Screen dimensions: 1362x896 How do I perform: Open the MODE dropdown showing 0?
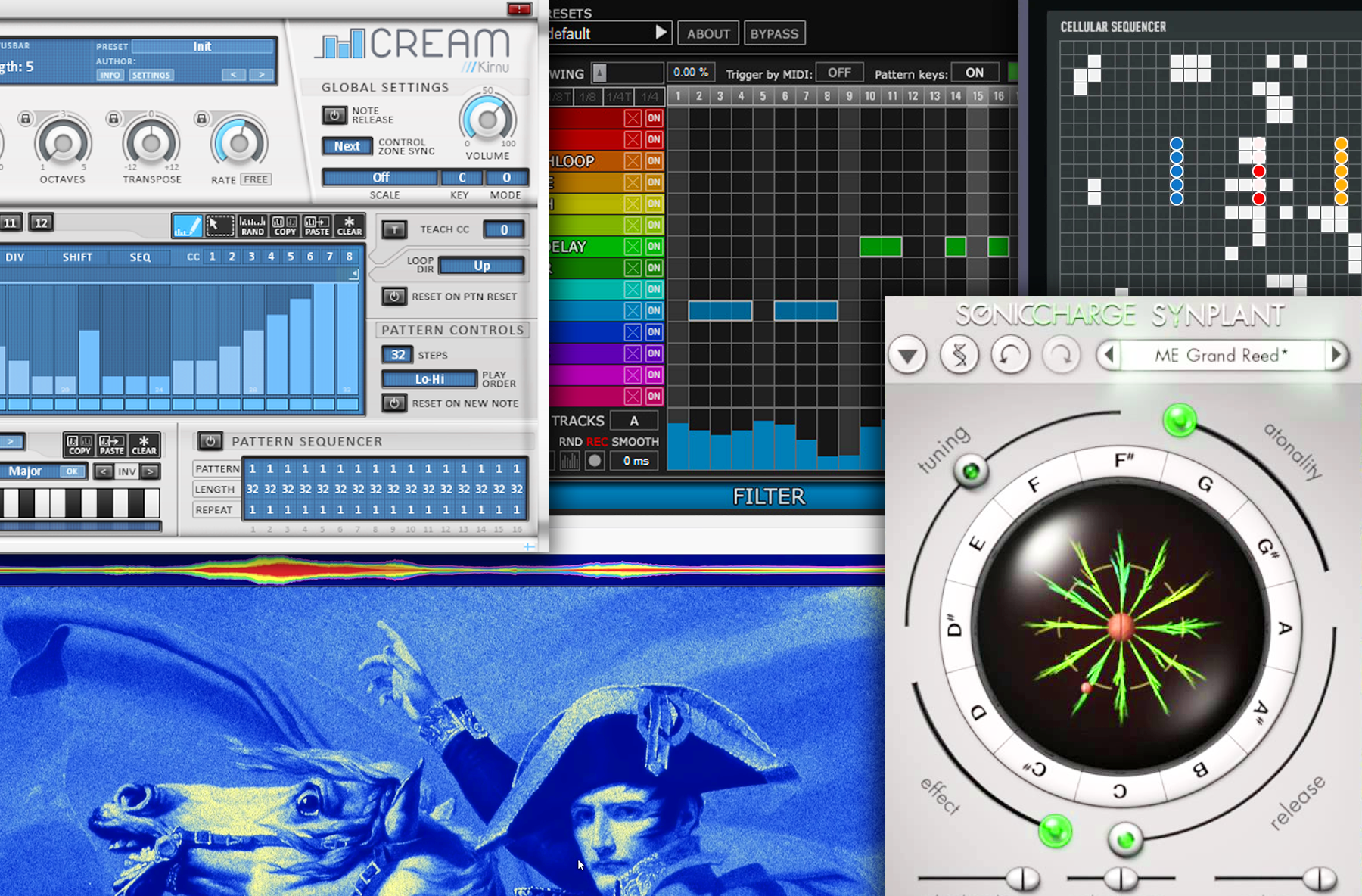(506, 178)
